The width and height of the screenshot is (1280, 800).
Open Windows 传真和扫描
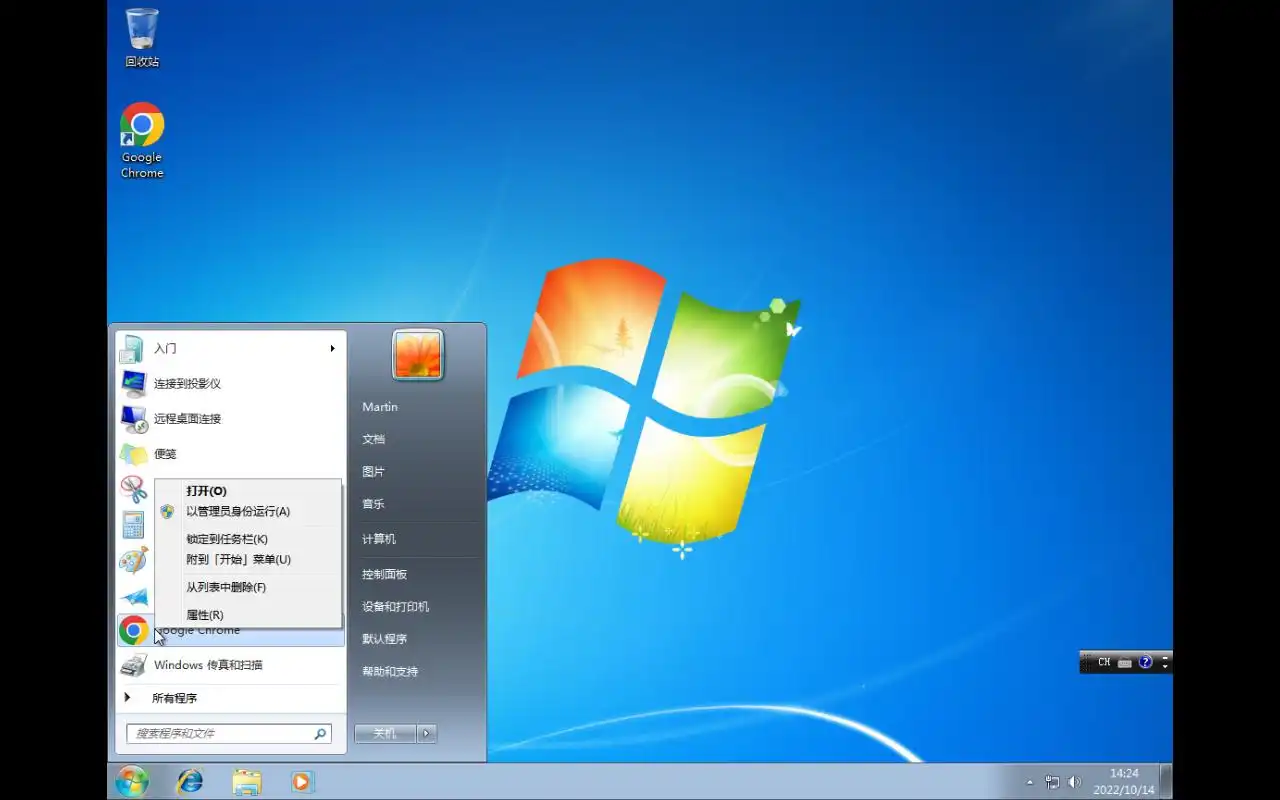pos(231,665)
